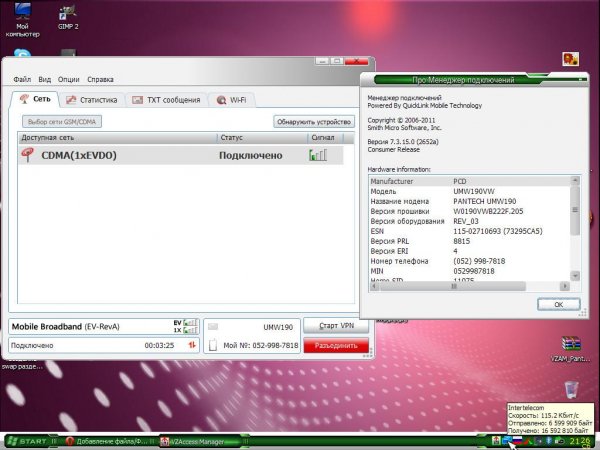Click the hardware list scroll down arrow
This screenshot has width=600, height=450.
(x=575, y=276)
